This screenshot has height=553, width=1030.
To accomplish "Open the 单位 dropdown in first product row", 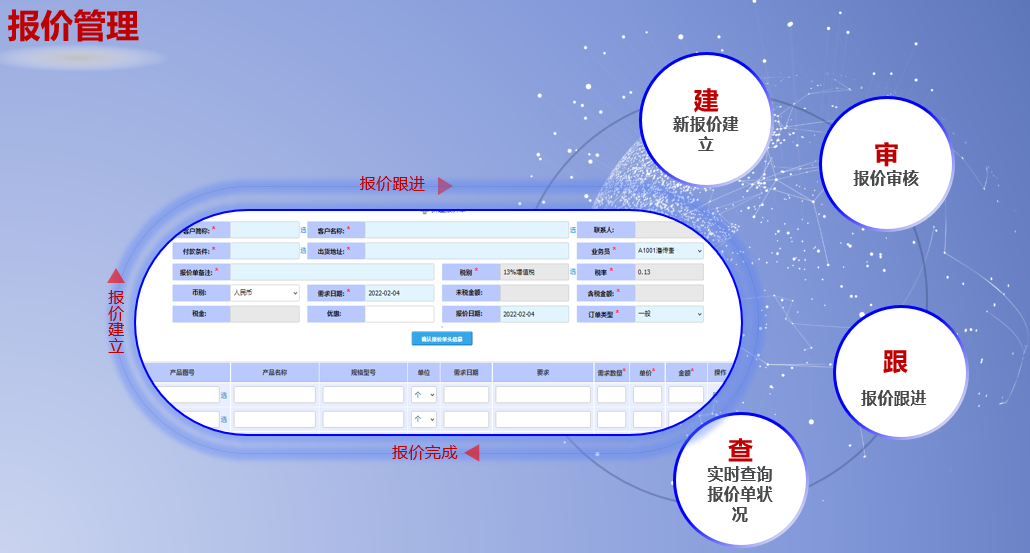I will click(x=424, y=395).
